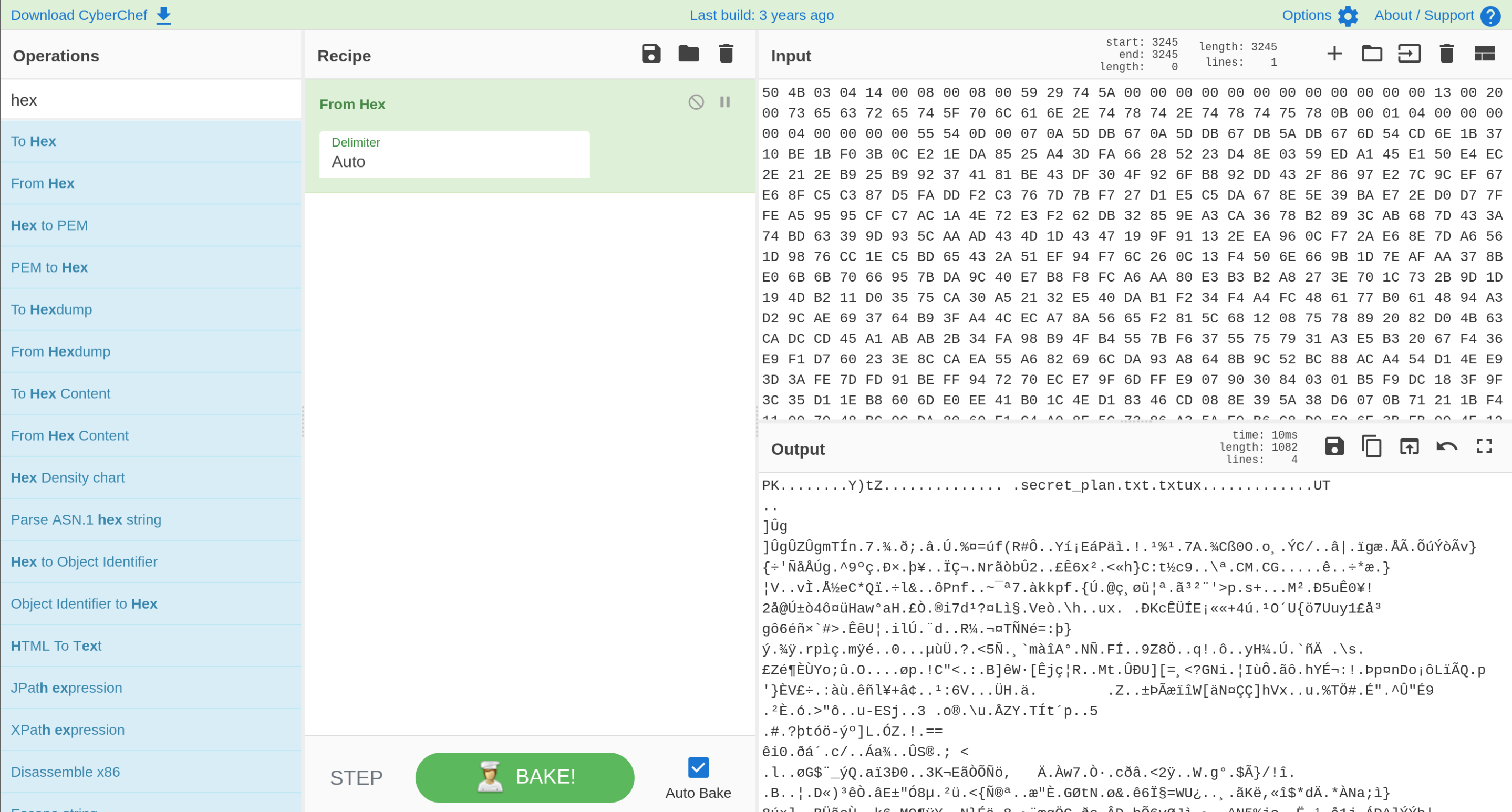Viewport: 1512px width, 812px height.
Task: Maximise the output pane
Action: coord(1484,446)
